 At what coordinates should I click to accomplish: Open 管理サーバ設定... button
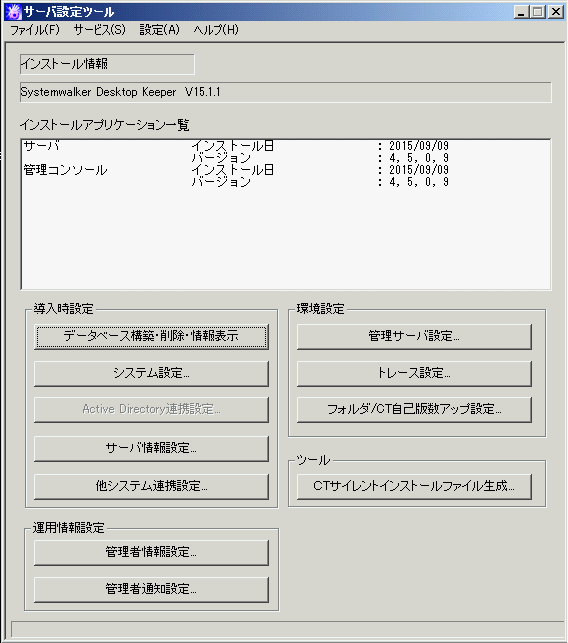[414, 337]
